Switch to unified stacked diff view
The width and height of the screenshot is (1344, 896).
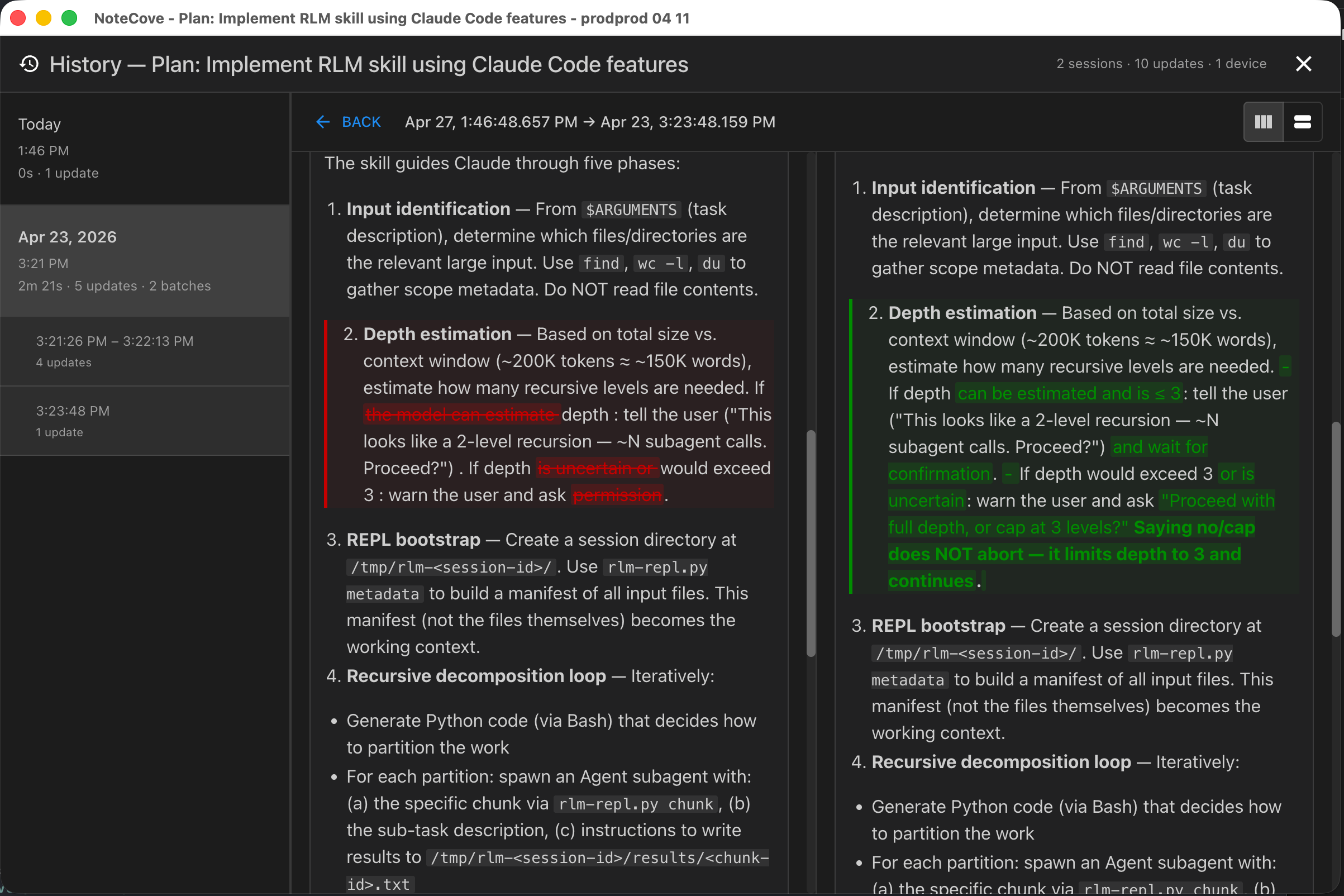[x=1302, y=122]
